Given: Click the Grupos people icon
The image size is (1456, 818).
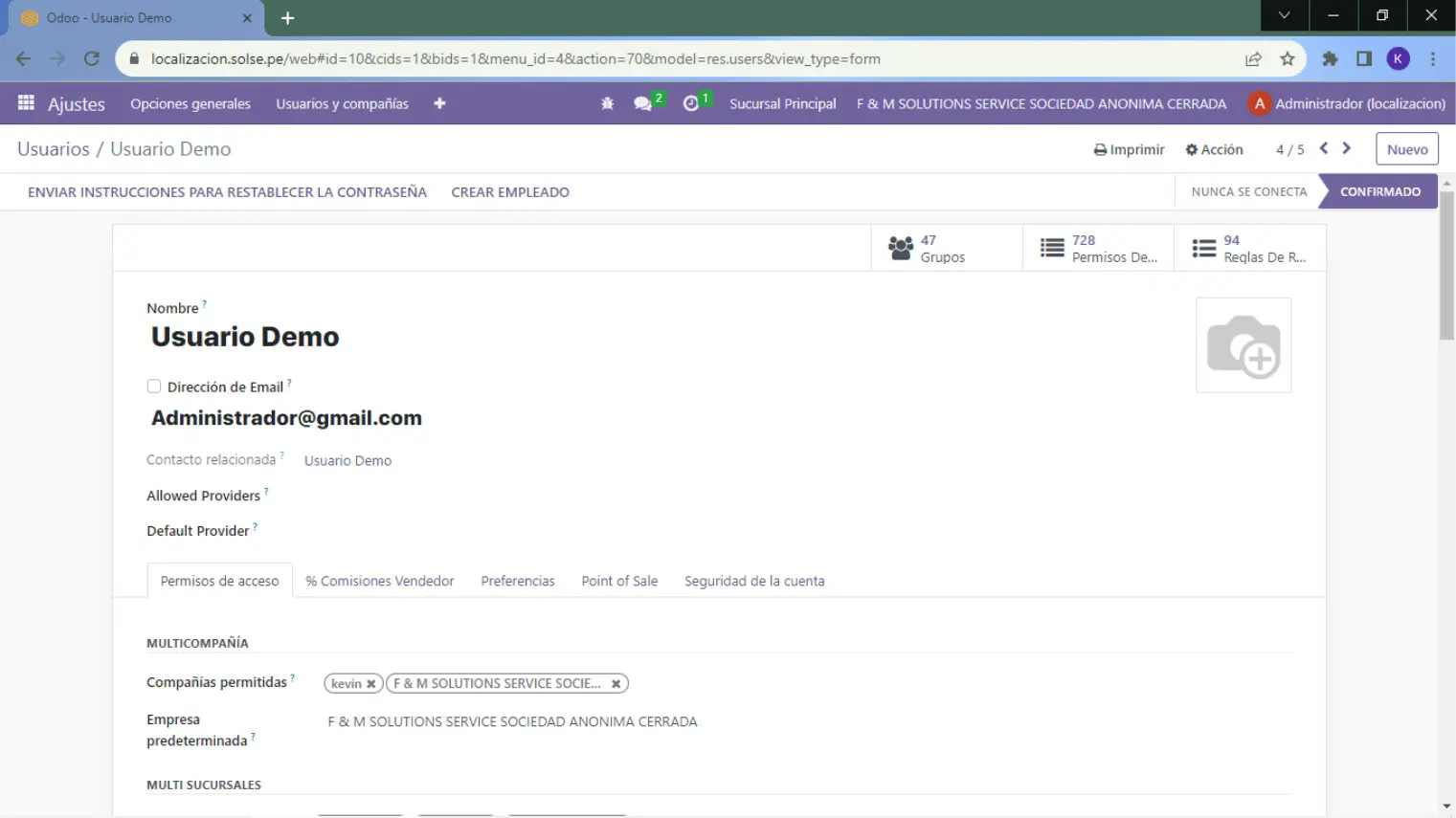Looking at the screenshot, I should click(x=901, y=248).
